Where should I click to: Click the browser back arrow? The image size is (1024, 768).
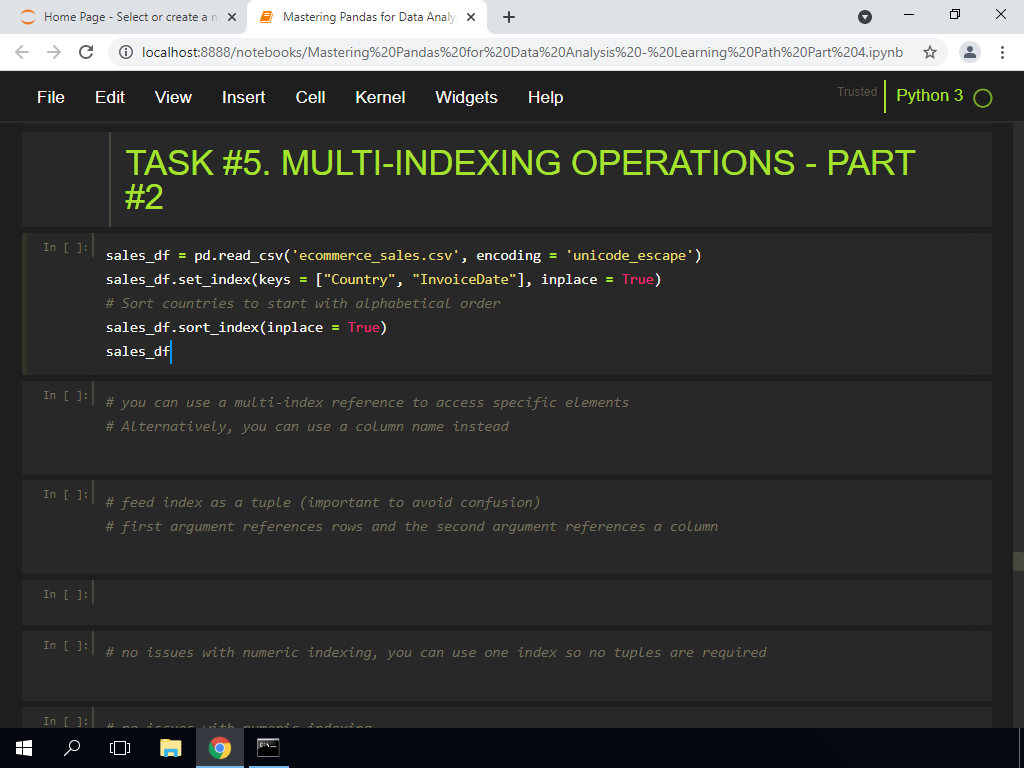tap(22, 52)
